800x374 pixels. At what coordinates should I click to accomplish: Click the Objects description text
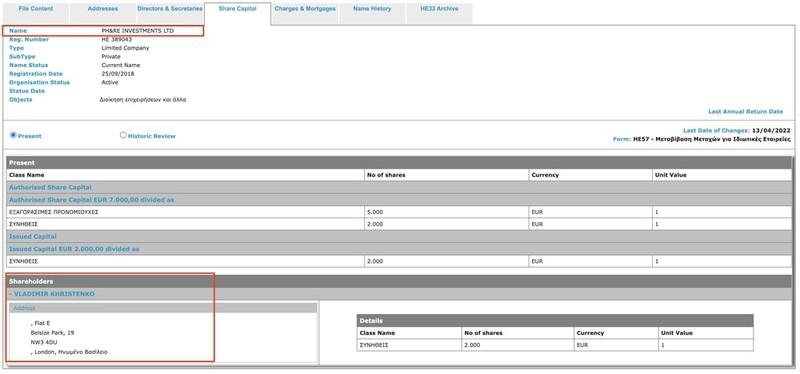[143, 99]
